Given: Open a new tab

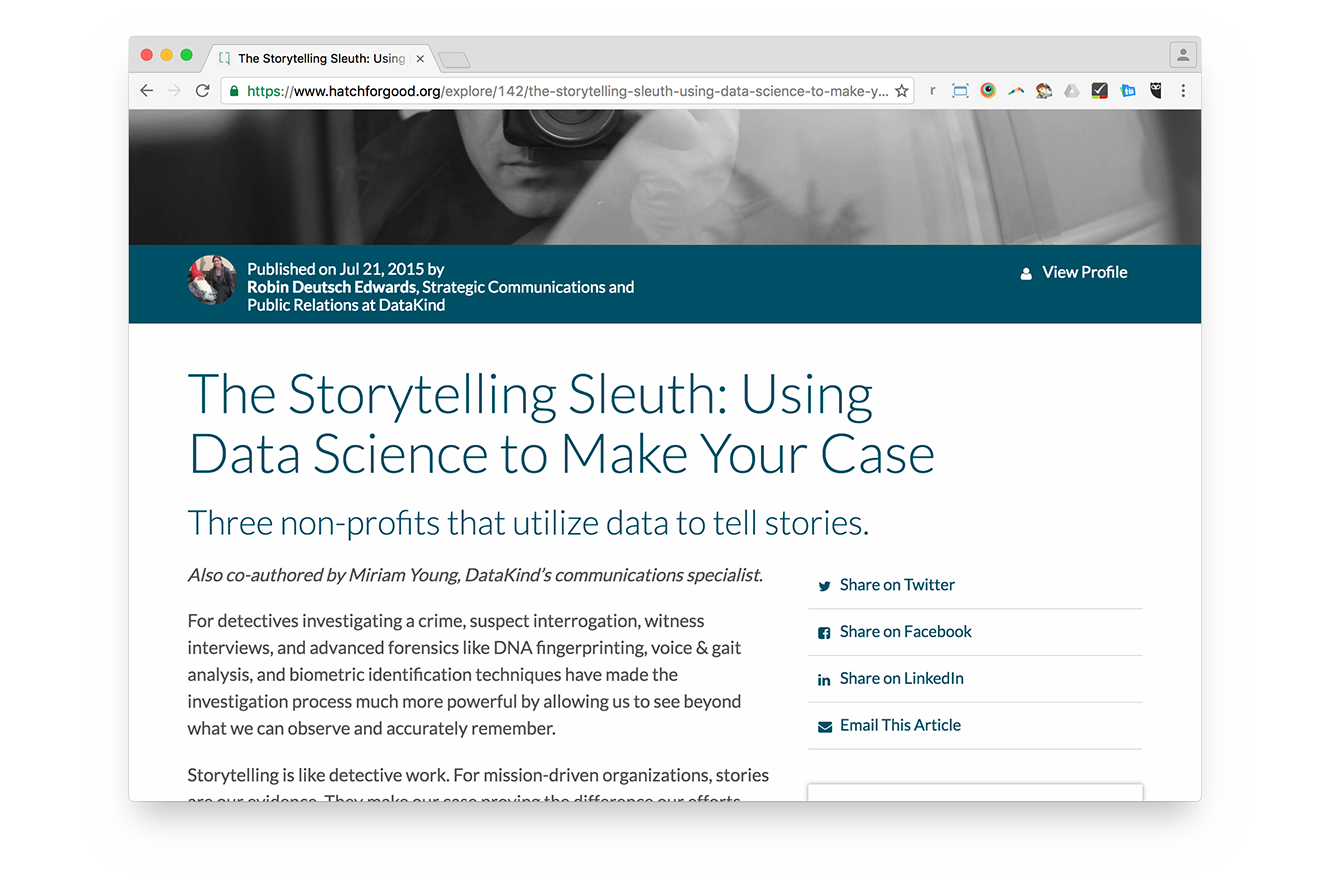Looking at the screenshot, I should (x=454, y=60).
